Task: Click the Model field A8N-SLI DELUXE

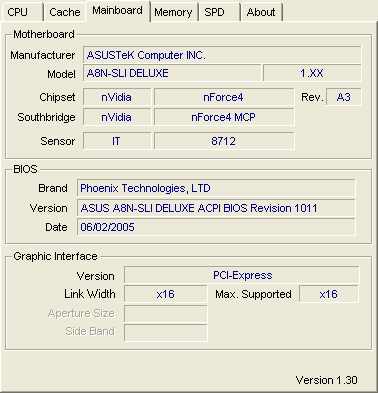Action: point(172,73)
